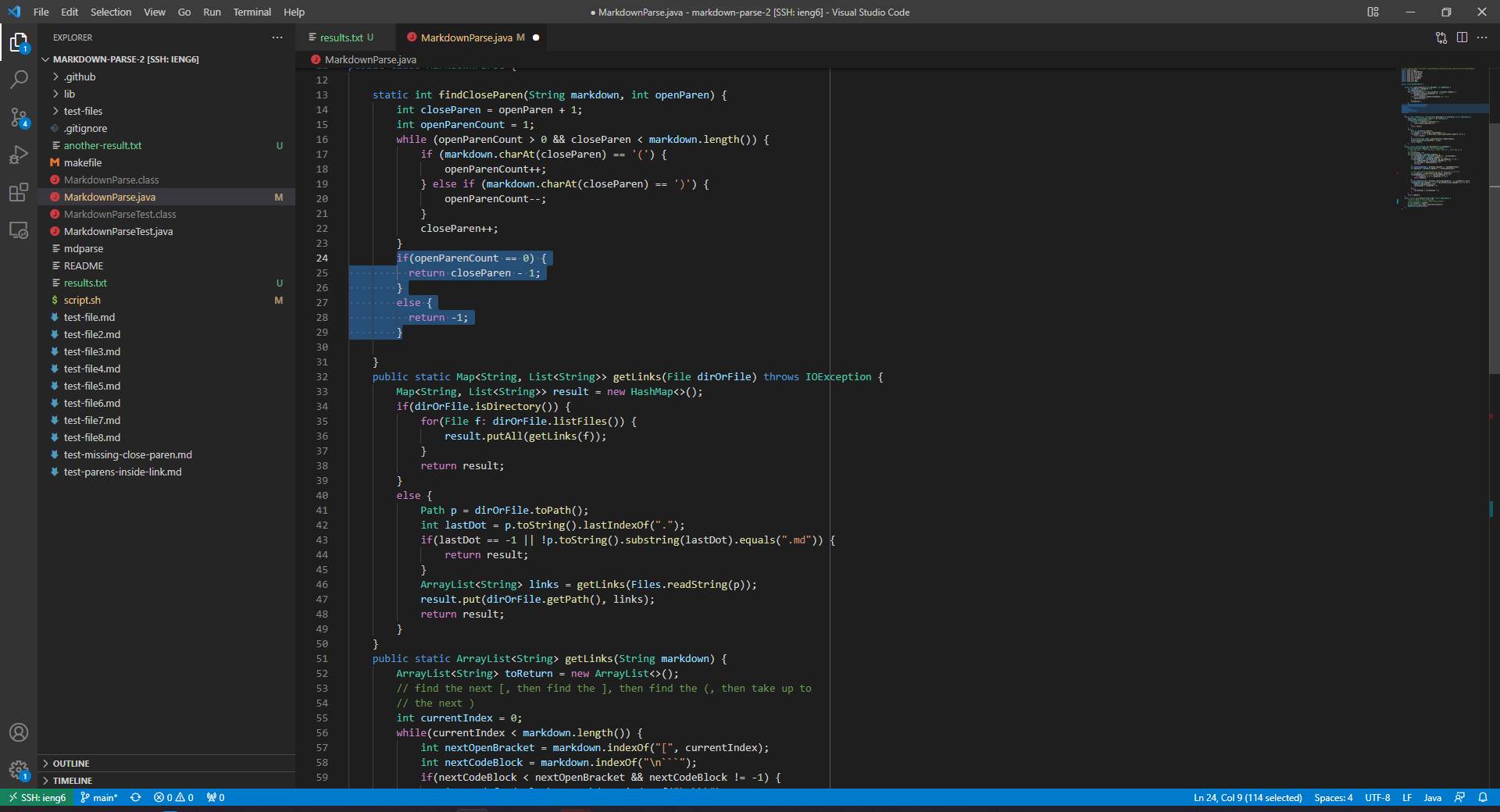Open Remote Explorer view
Viewport: 1500px width, 812px height.
19,231
